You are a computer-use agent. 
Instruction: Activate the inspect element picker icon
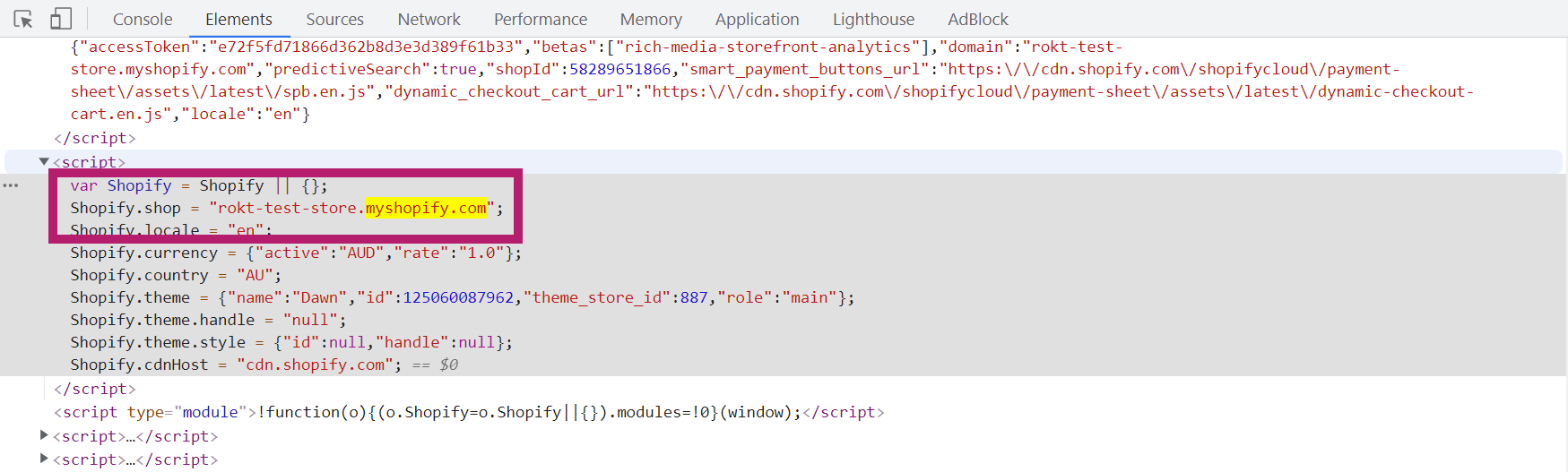(23, 19)
